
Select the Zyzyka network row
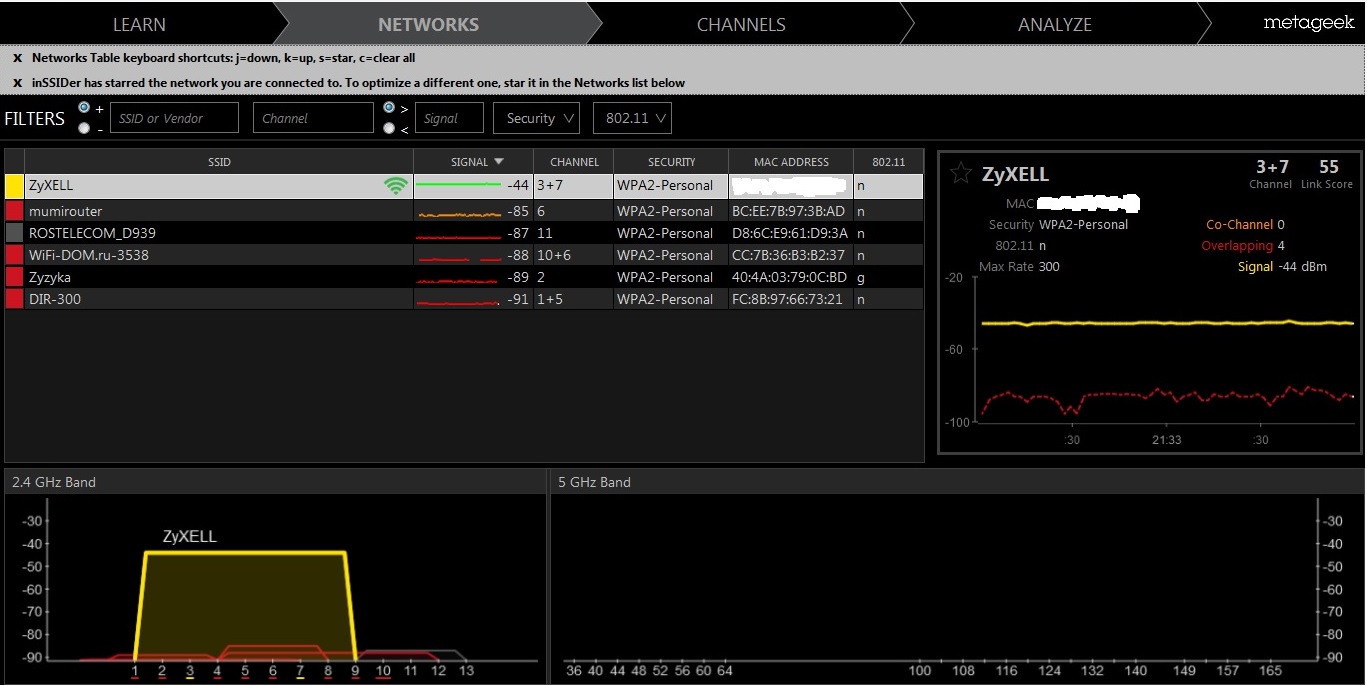tap(464, 277)
